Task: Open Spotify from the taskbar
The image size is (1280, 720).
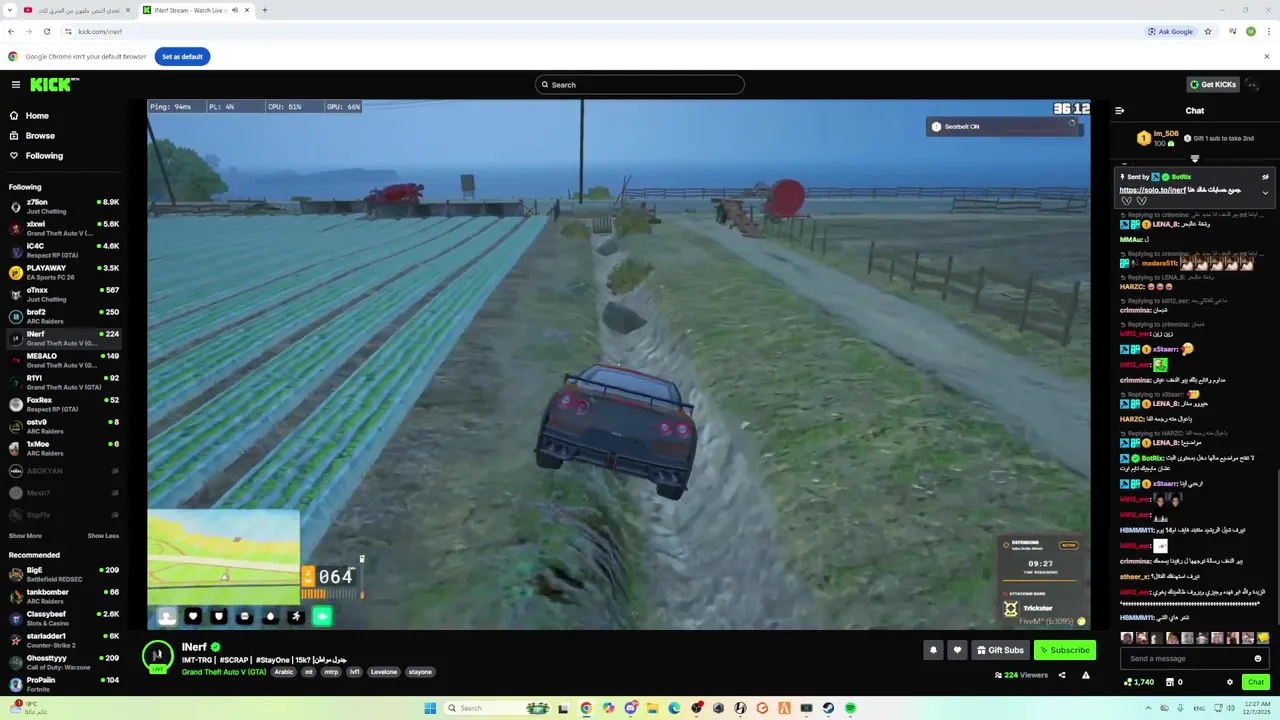Action: click(x=850, y=708)
